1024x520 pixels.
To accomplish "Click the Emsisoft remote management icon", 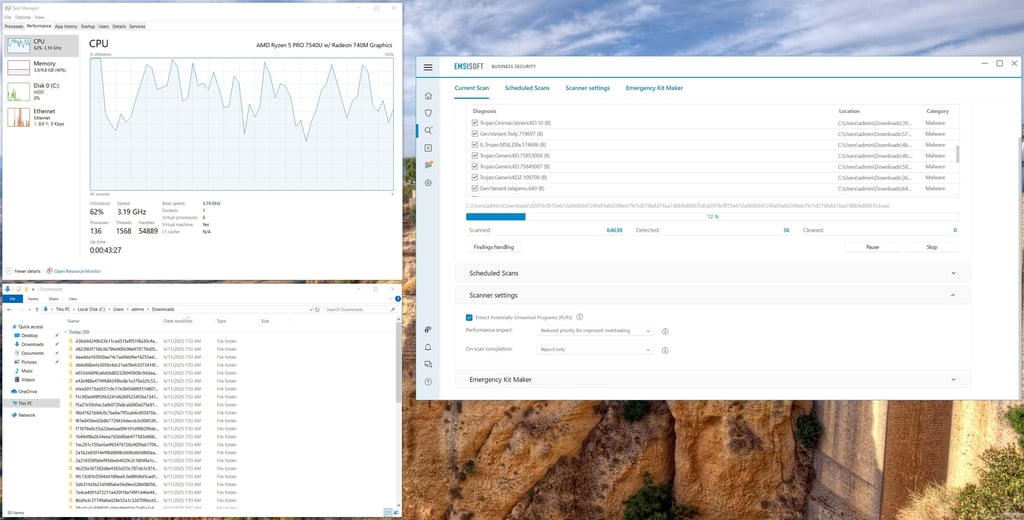I will (428, 330).
